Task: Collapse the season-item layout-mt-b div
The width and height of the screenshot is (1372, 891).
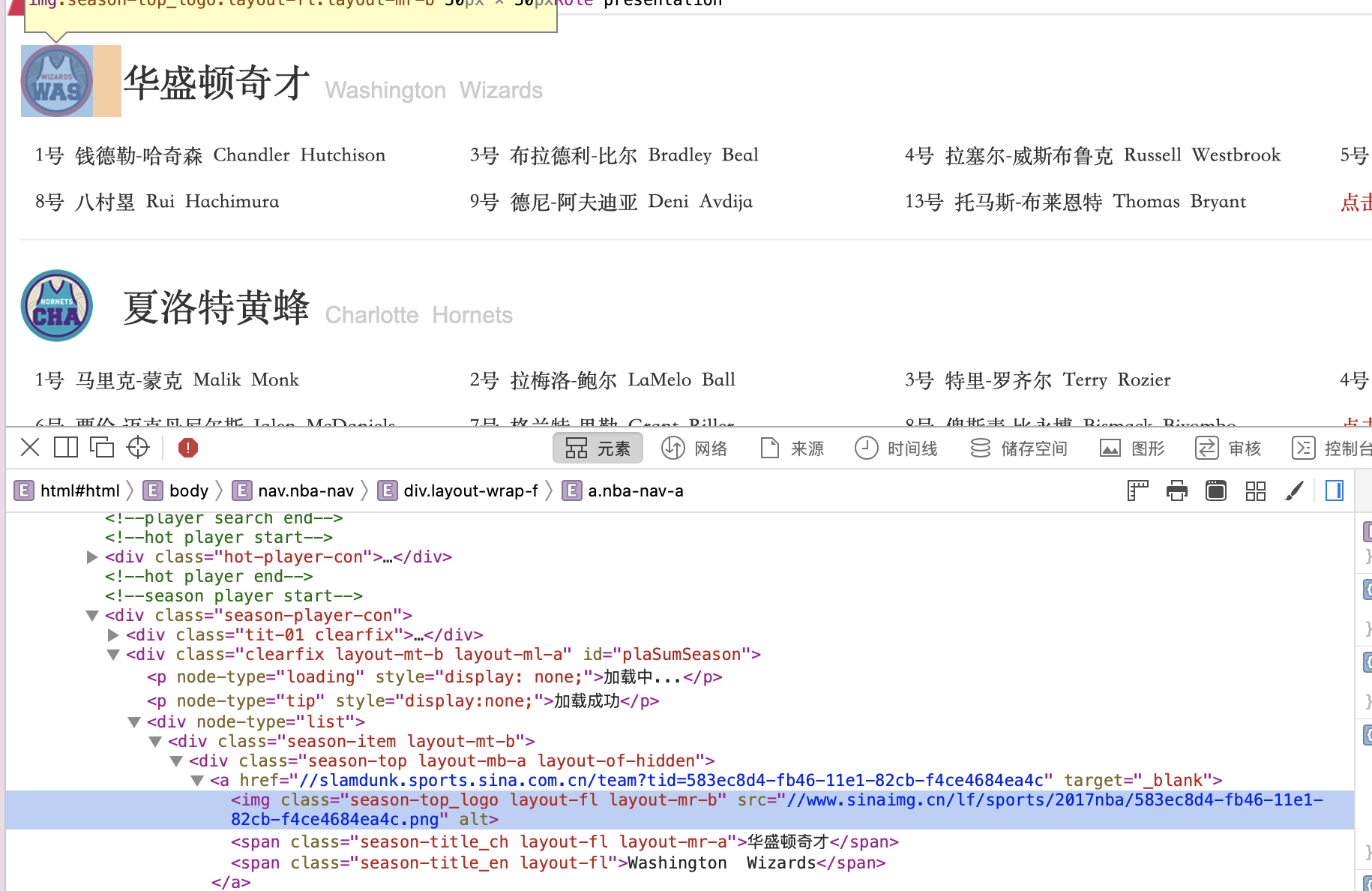Action: click(x=155, y=742)
